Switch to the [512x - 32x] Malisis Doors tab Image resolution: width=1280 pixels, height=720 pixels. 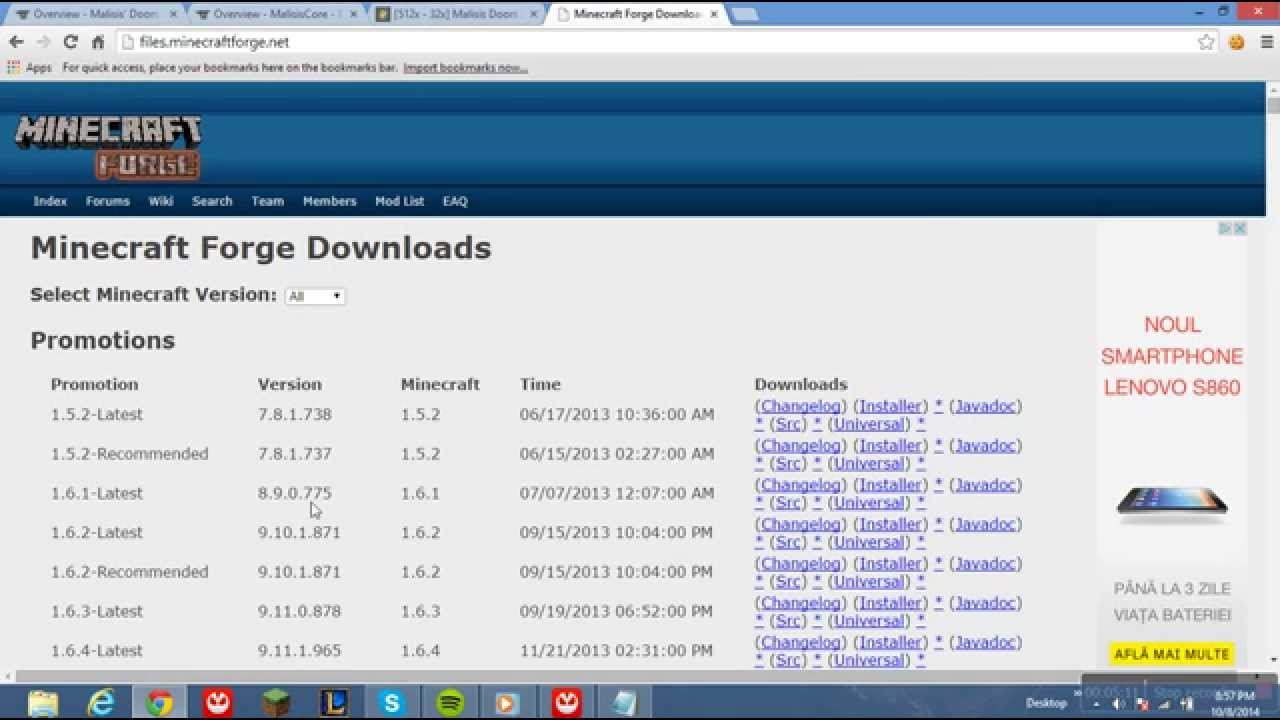(455, 15)
